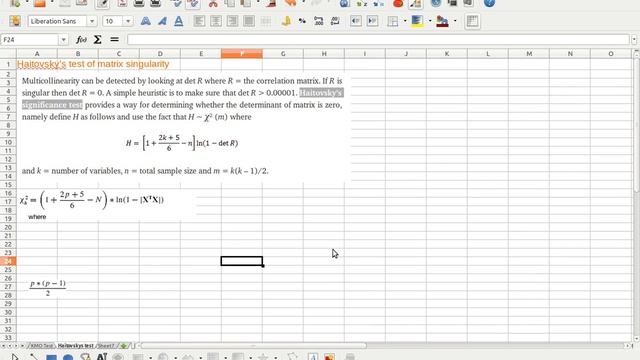Click the vertical scrollbar down arrow

tap(636, 339)
